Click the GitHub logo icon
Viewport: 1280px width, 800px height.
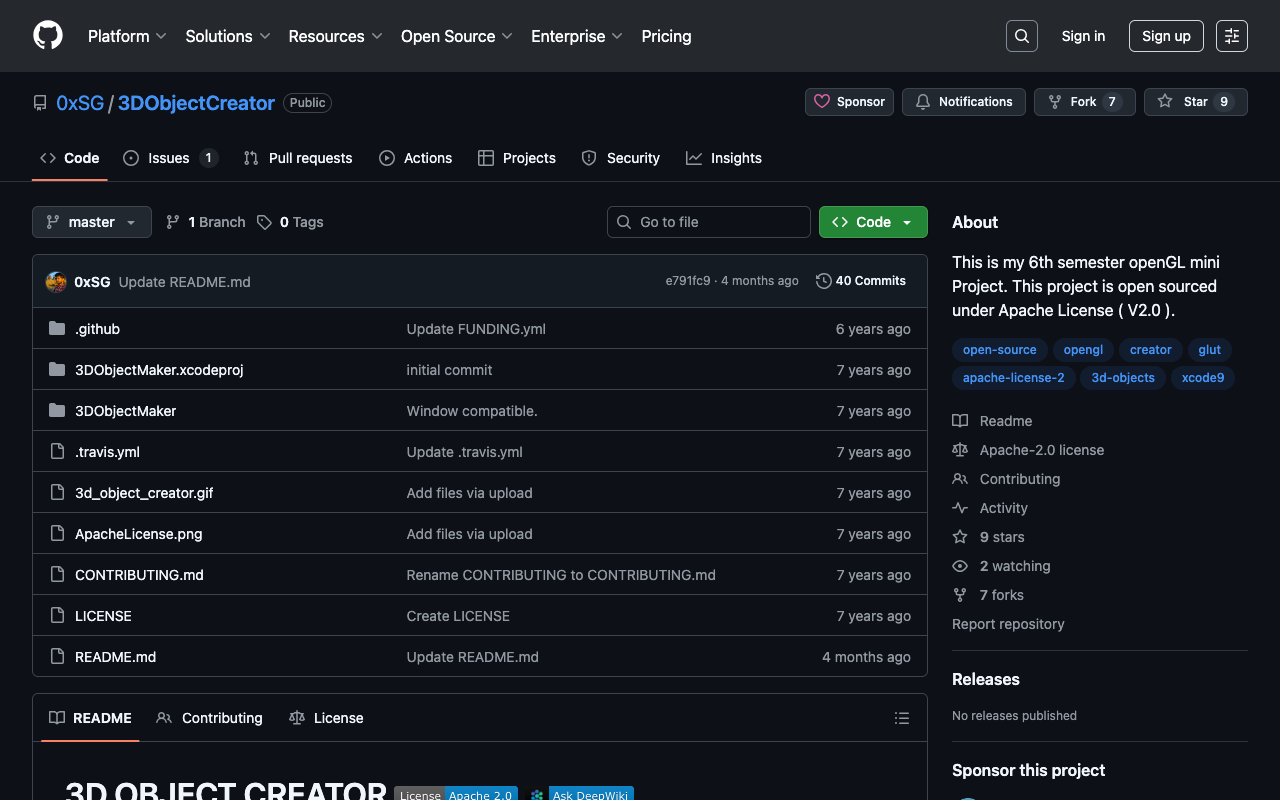point(48,36)
